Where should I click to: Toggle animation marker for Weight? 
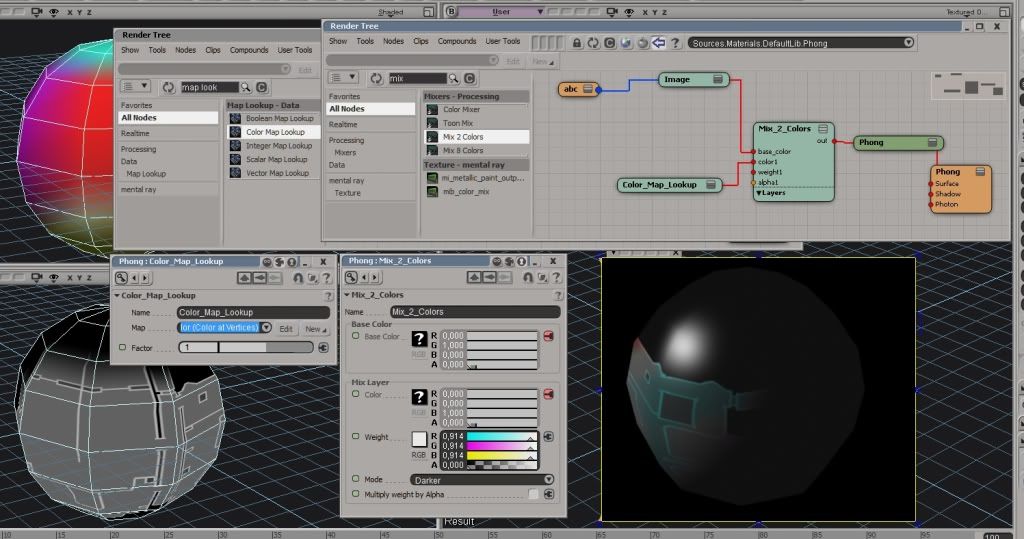click(x=355, y=436)
